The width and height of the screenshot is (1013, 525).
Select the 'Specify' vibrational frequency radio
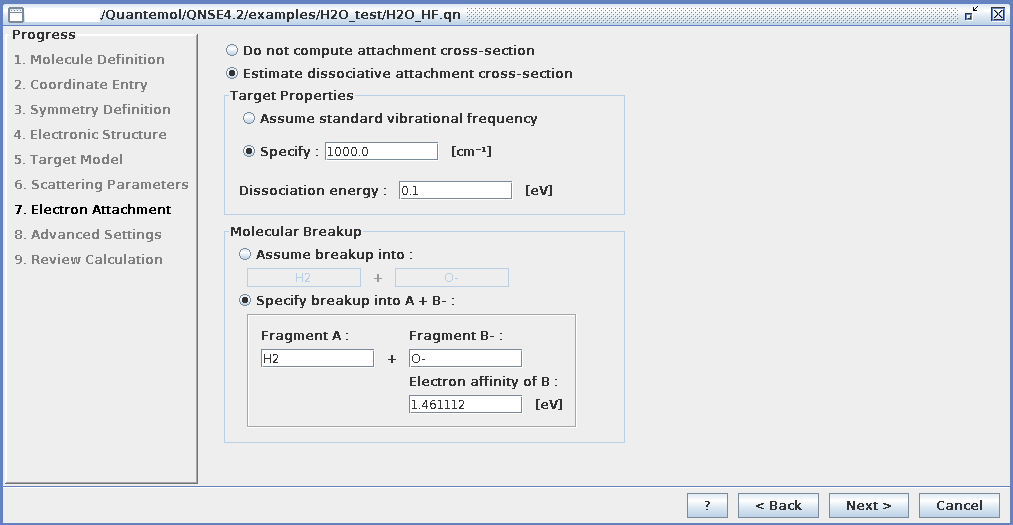(249, 152)
